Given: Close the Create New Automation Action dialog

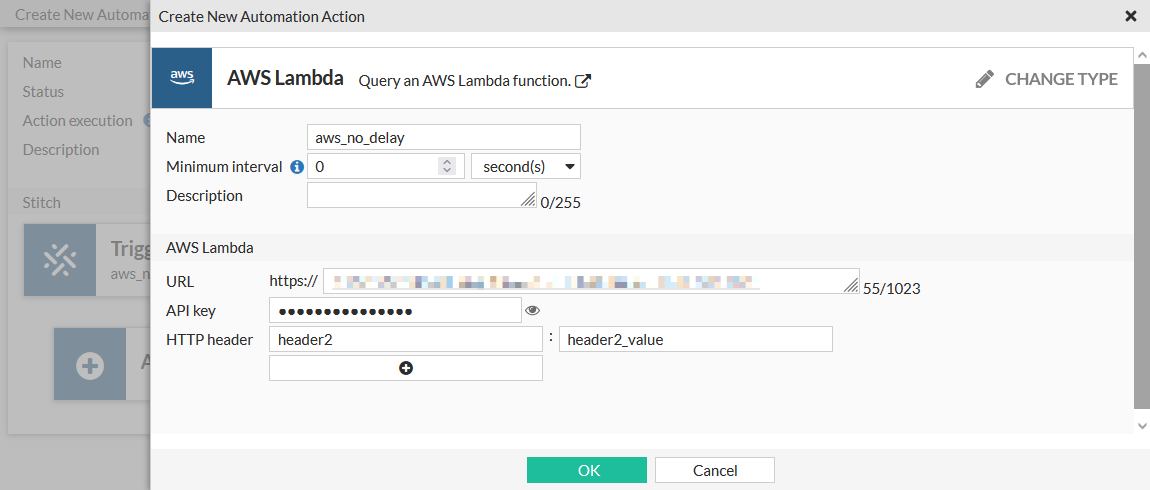Looking at the screenshot, I should point(1131,16).
